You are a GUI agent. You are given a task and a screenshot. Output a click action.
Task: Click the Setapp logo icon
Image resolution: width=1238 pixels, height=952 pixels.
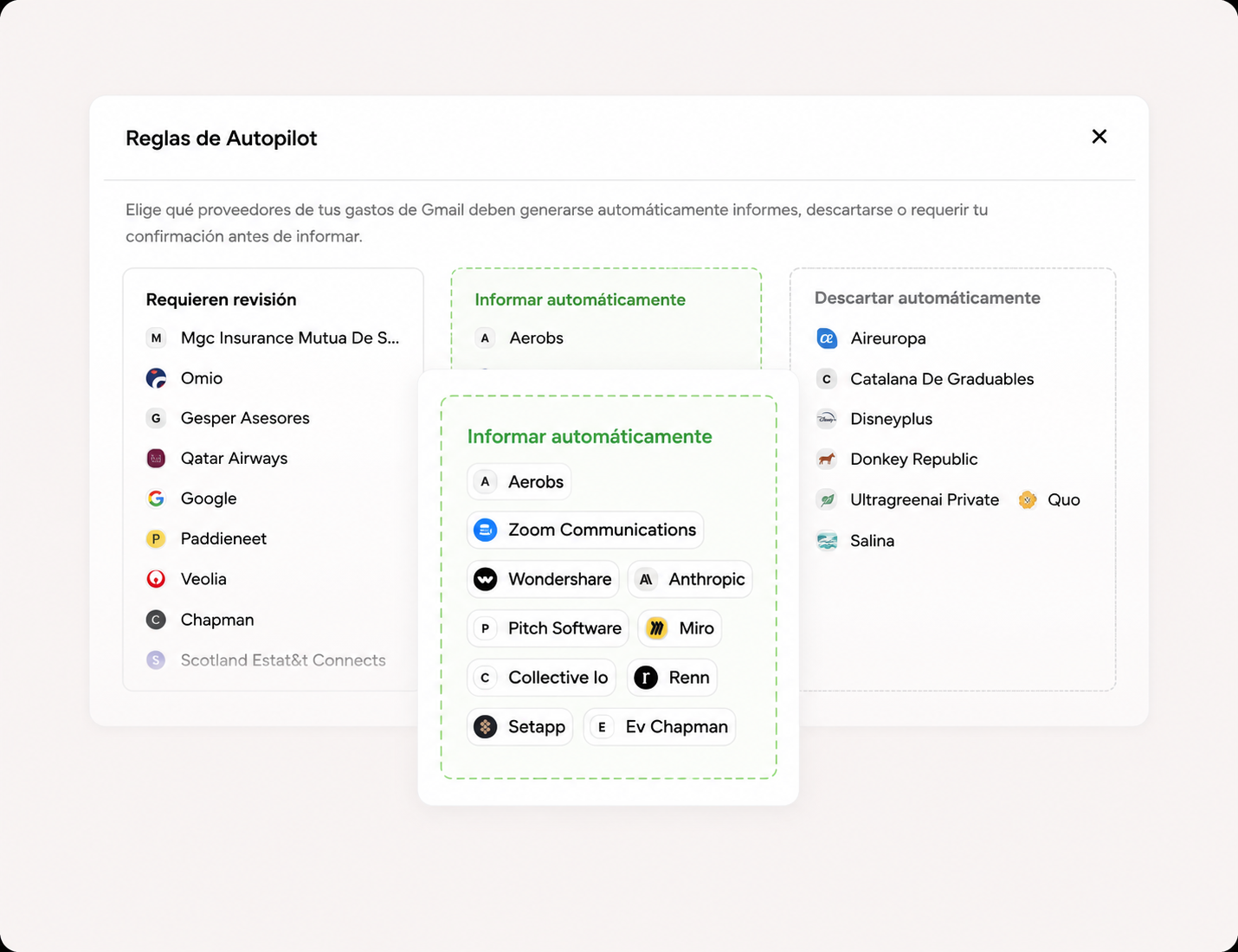(486, 727)
